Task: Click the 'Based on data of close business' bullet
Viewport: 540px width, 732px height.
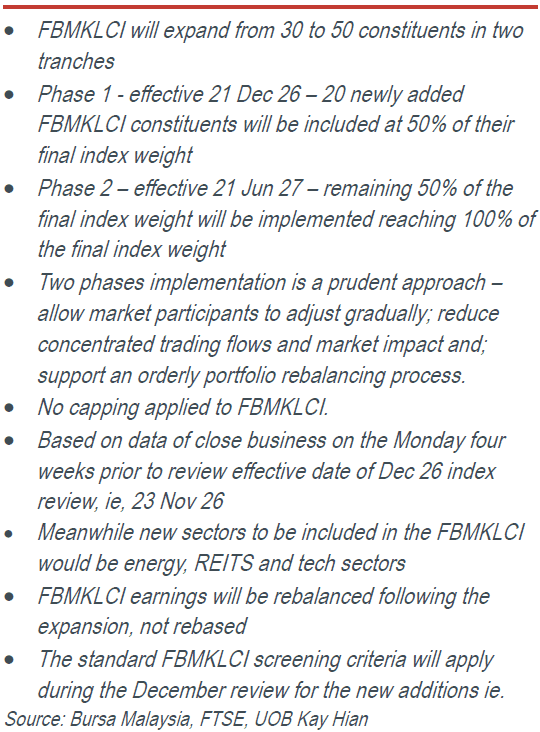Action: tap(272, 471)
